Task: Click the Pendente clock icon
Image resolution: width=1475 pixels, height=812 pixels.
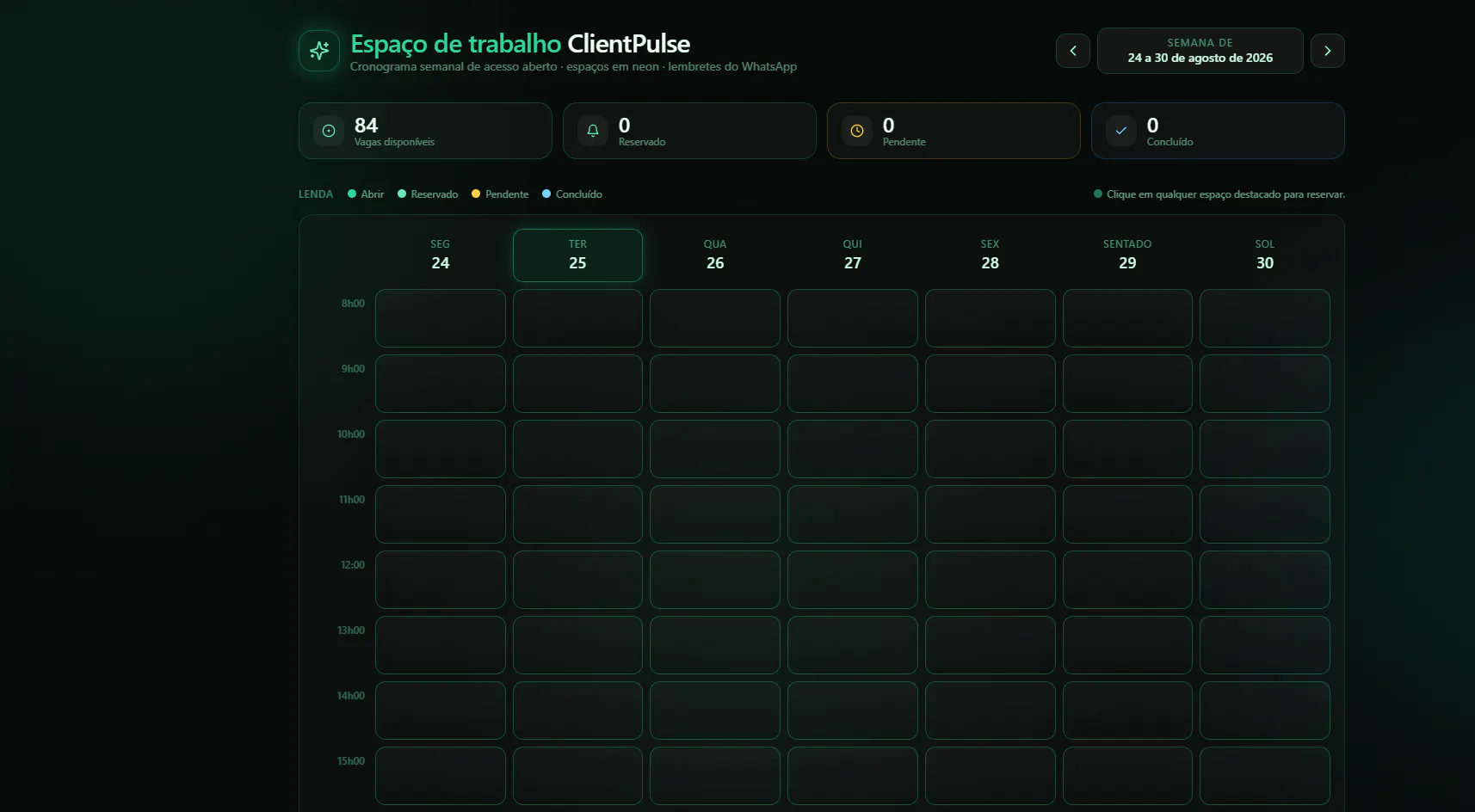Action: tap(857, 131)
